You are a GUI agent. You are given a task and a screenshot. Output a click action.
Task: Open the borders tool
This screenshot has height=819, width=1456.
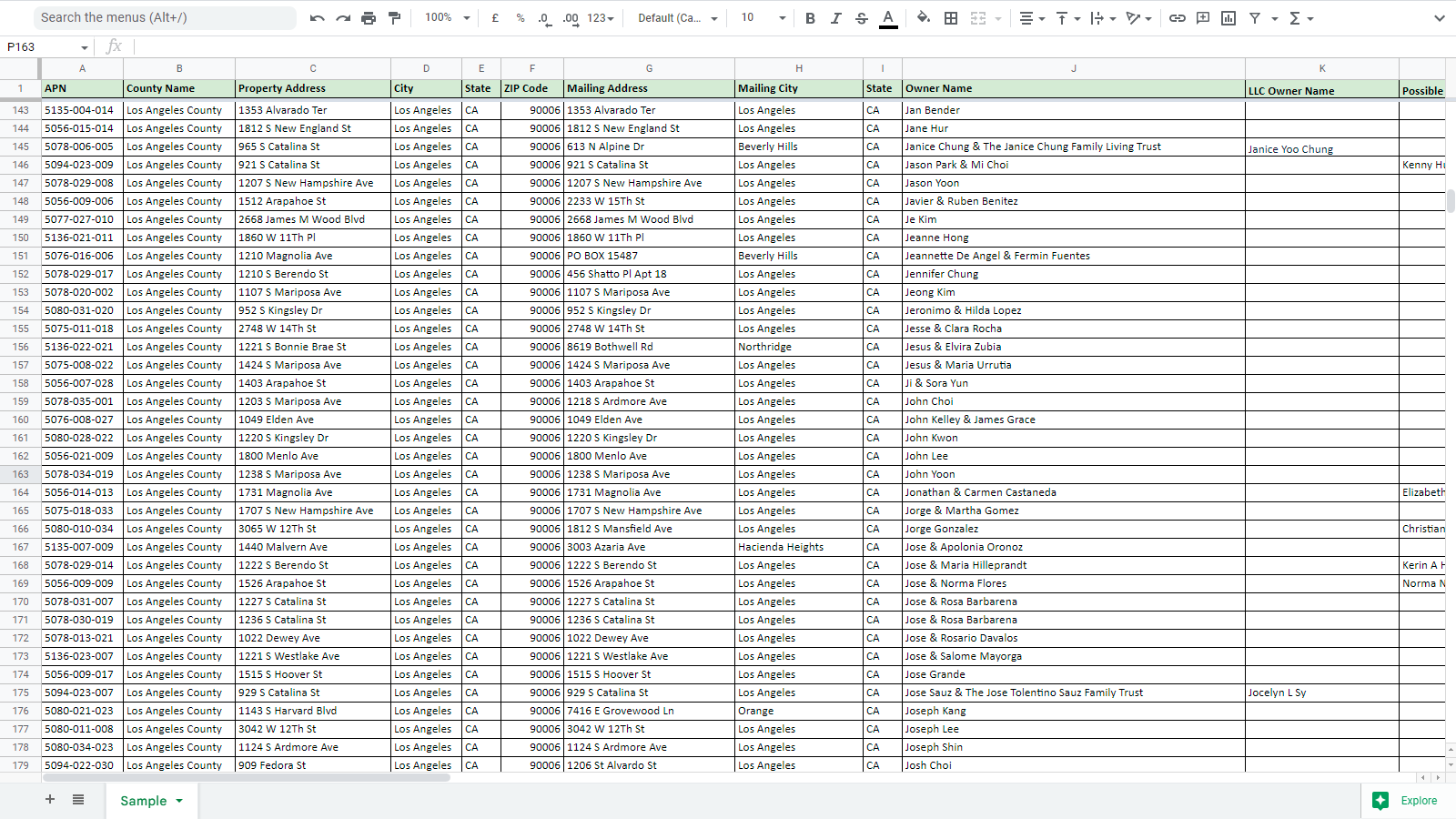point(951,18)
